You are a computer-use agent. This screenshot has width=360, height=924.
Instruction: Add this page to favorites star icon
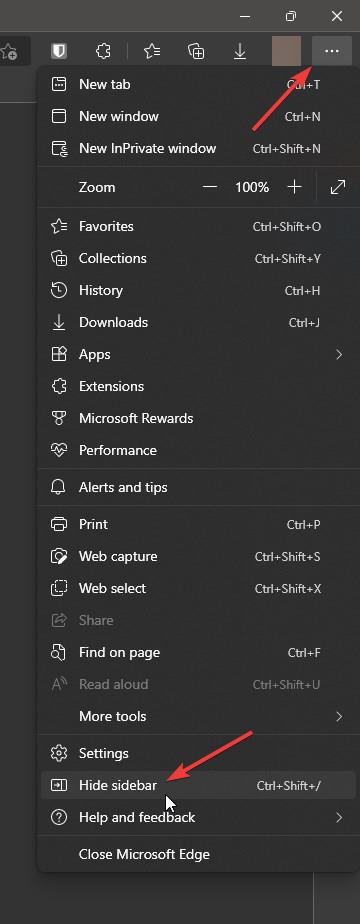click(x=8, y=51)
